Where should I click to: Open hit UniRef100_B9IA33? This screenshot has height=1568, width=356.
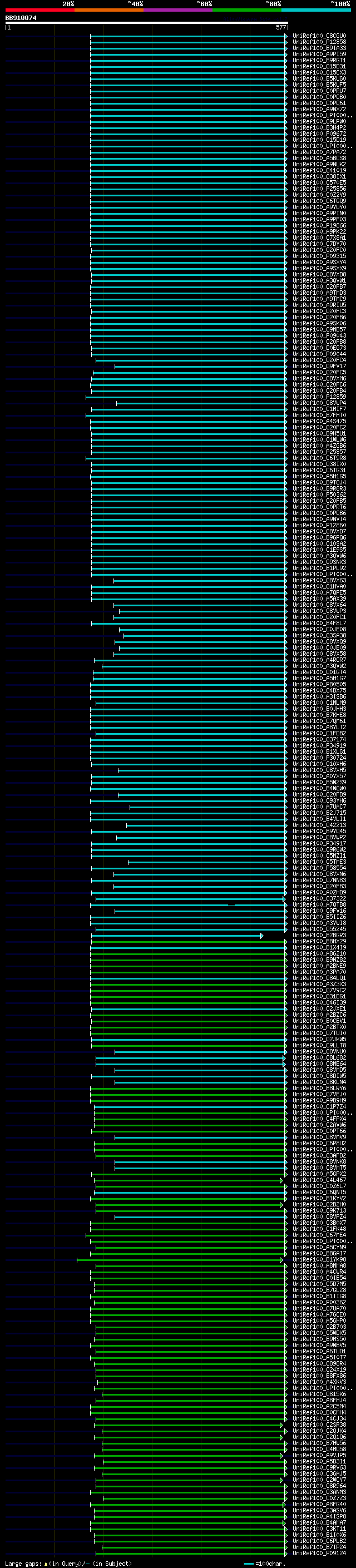coord(319,48)
